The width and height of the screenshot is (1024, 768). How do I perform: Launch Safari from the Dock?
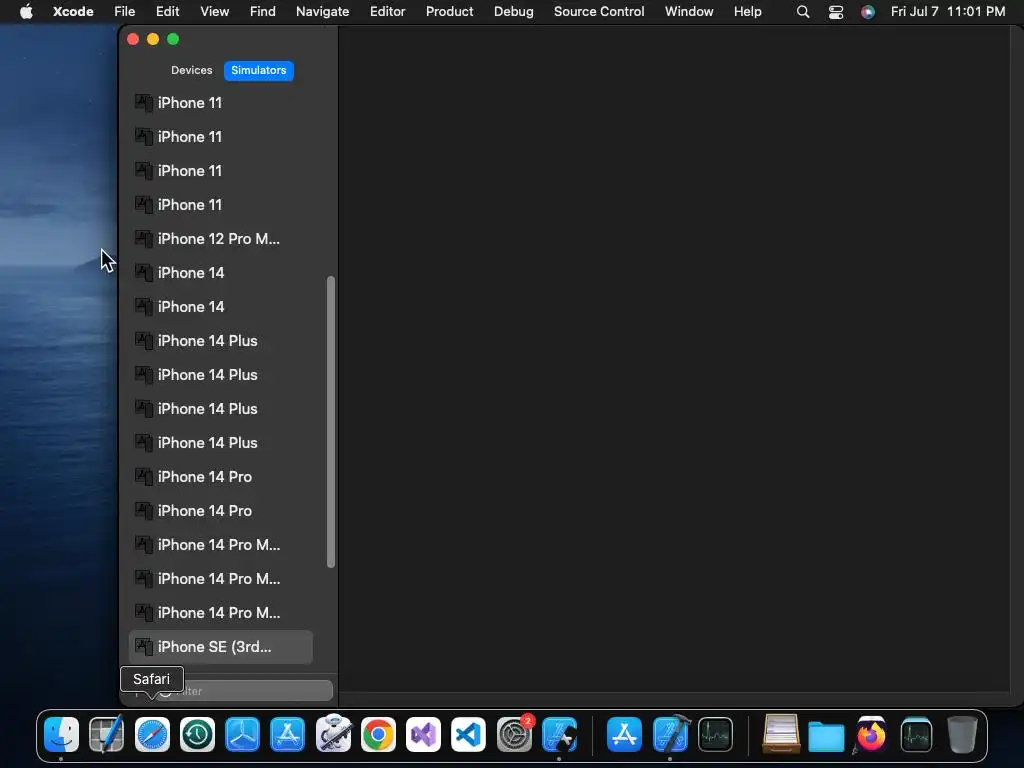tap(152, 735)
